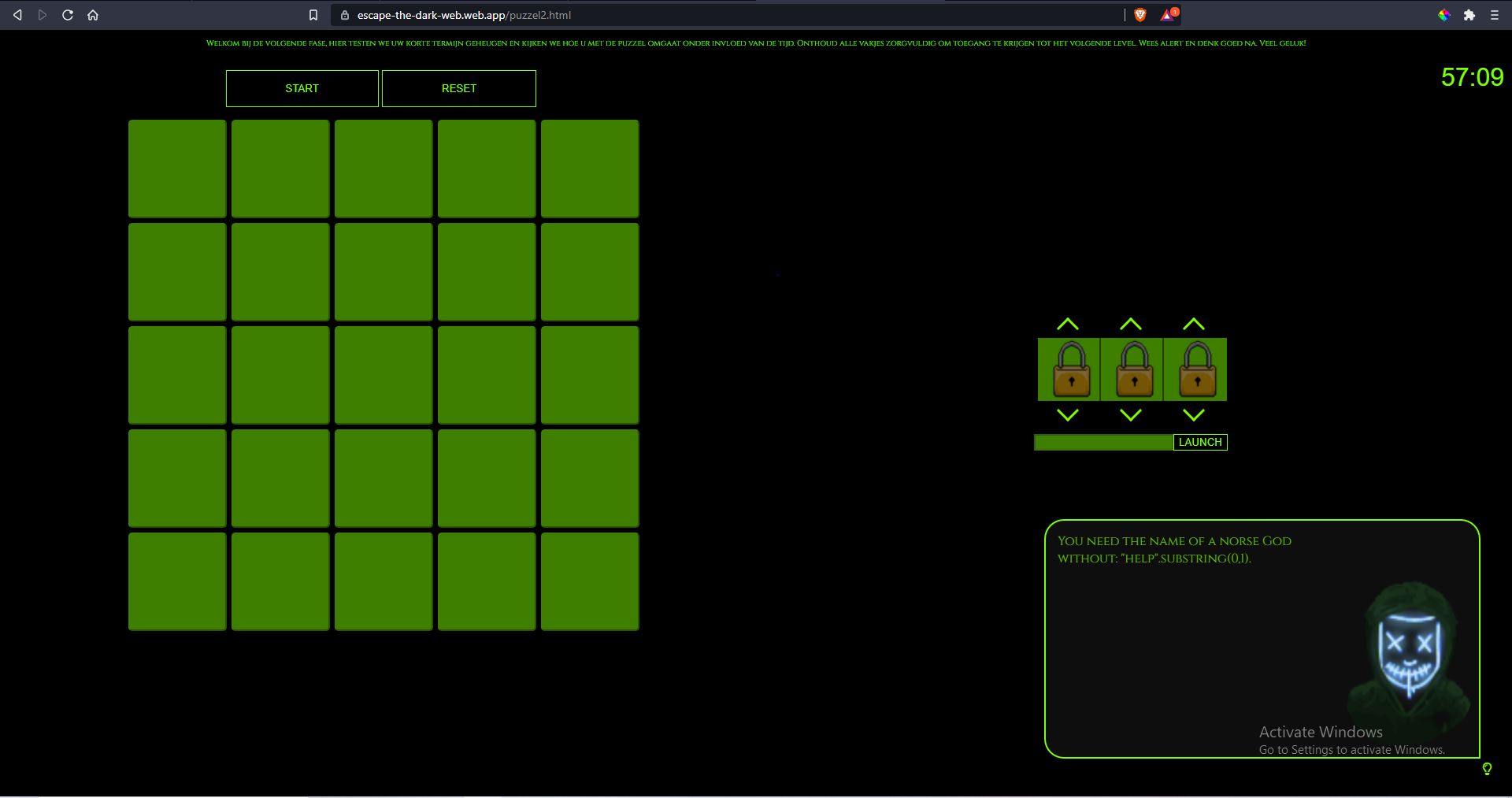Open the browser hamburger menu
This screenshot has height=798, width=1512.
pyautogui.click(x=1495, y=15)
